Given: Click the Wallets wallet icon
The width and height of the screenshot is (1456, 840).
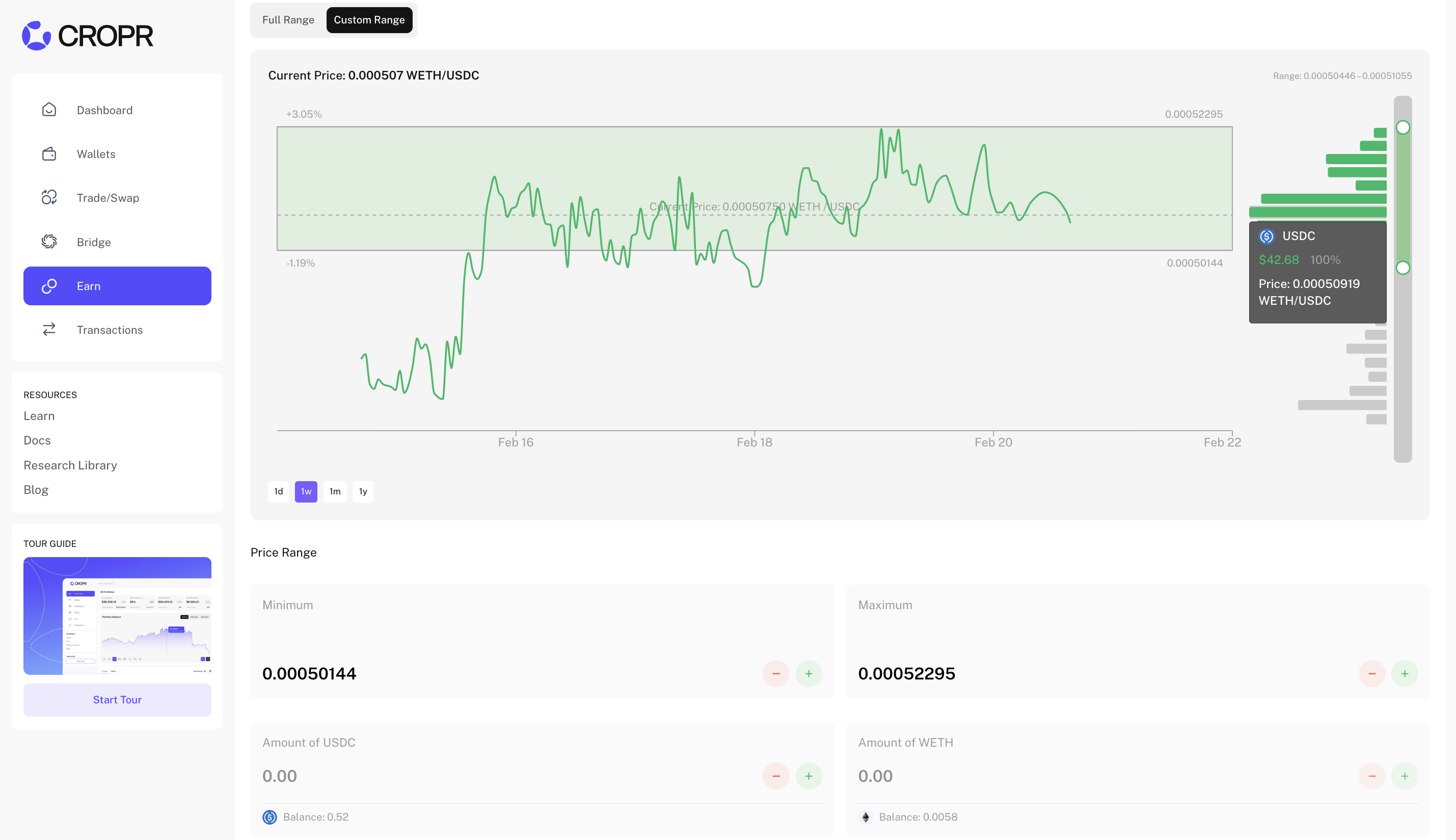Looking at the screenshot, I should (49, 153).
